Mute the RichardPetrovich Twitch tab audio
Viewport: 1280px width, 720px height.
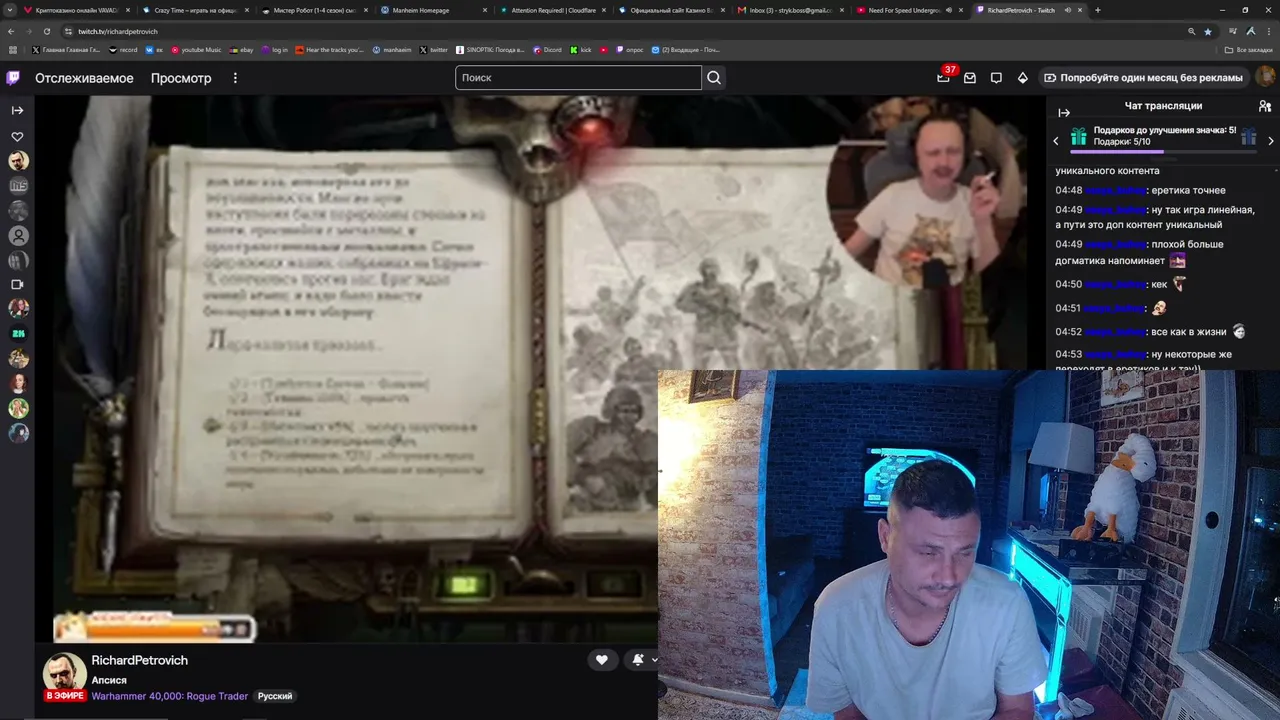tap(1067, 10)
